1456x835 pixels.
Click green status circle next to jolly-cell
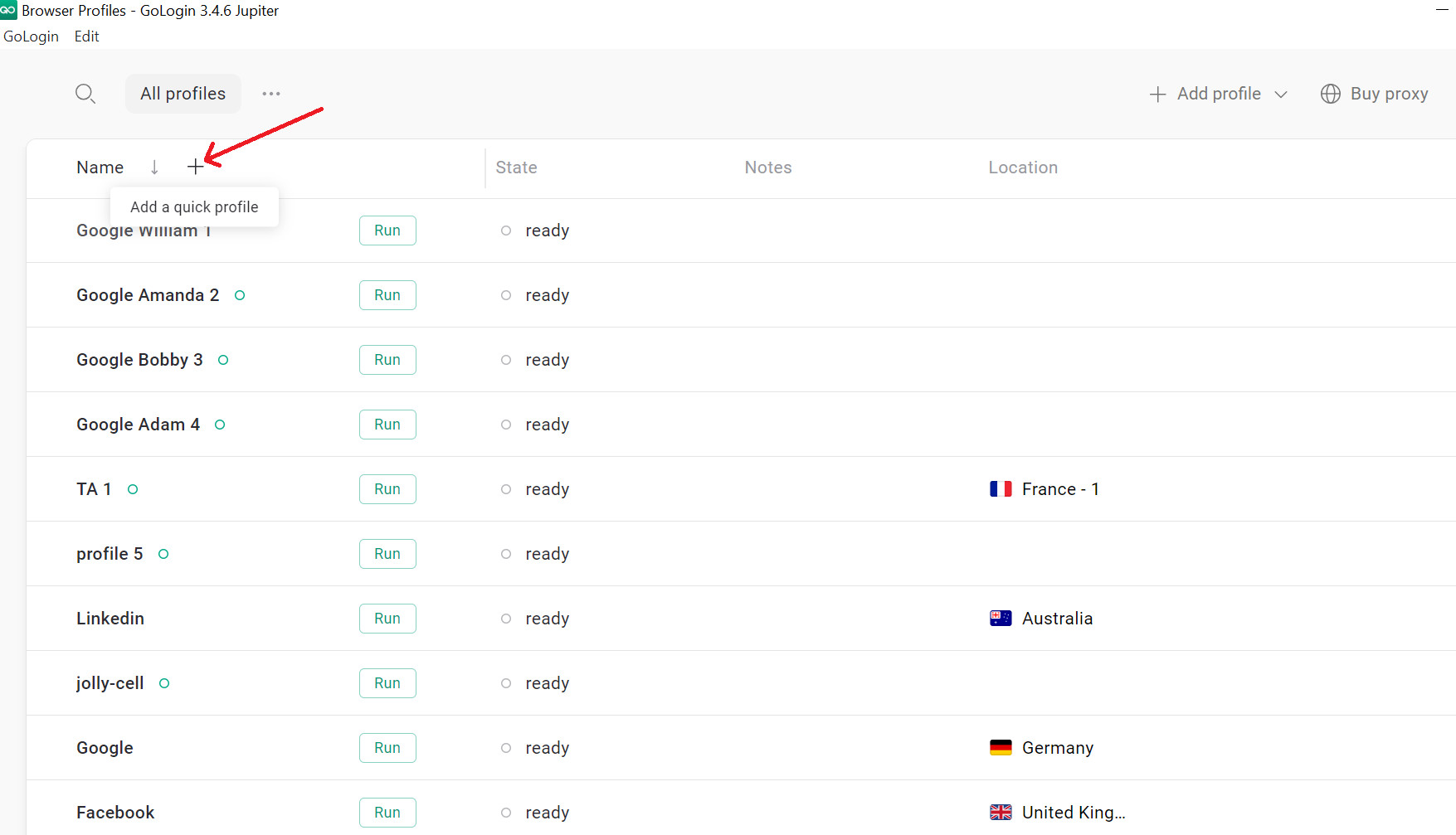coord(164,683)
